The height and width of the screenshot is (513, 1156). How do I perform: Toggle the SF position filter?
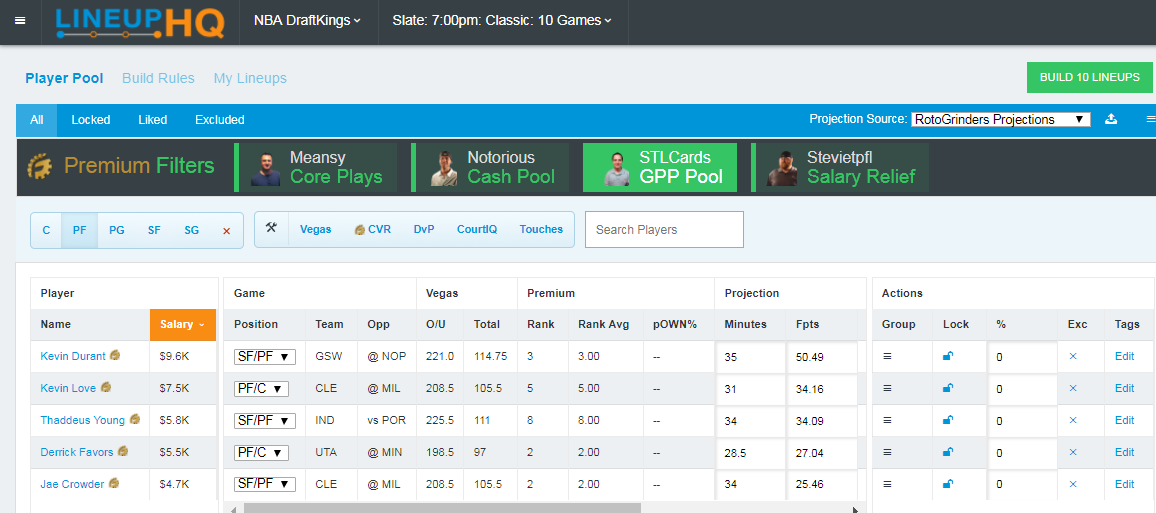[154, 230]
